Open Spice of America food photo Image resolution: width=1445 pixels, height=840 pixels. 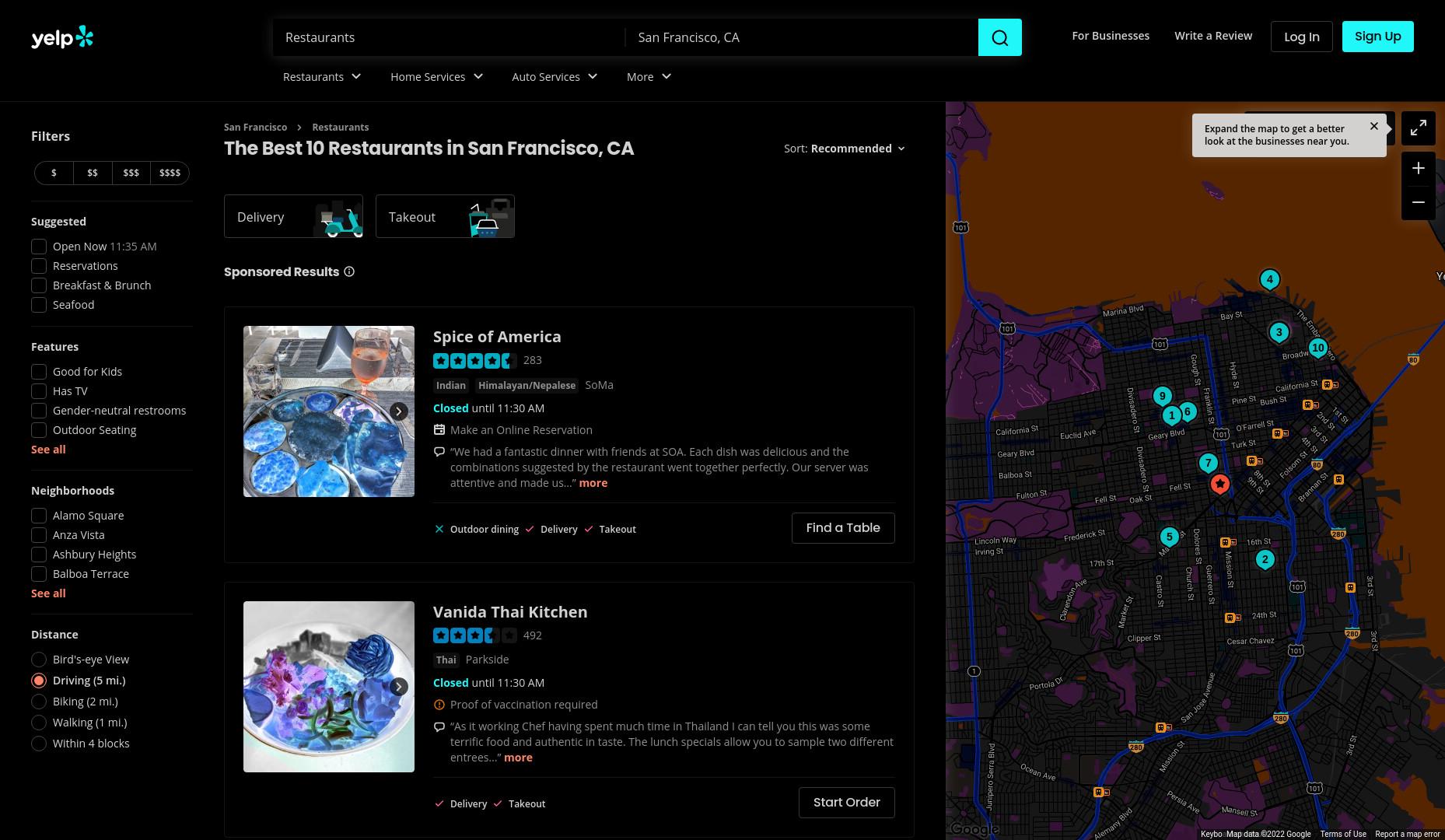tap(329, 411)
